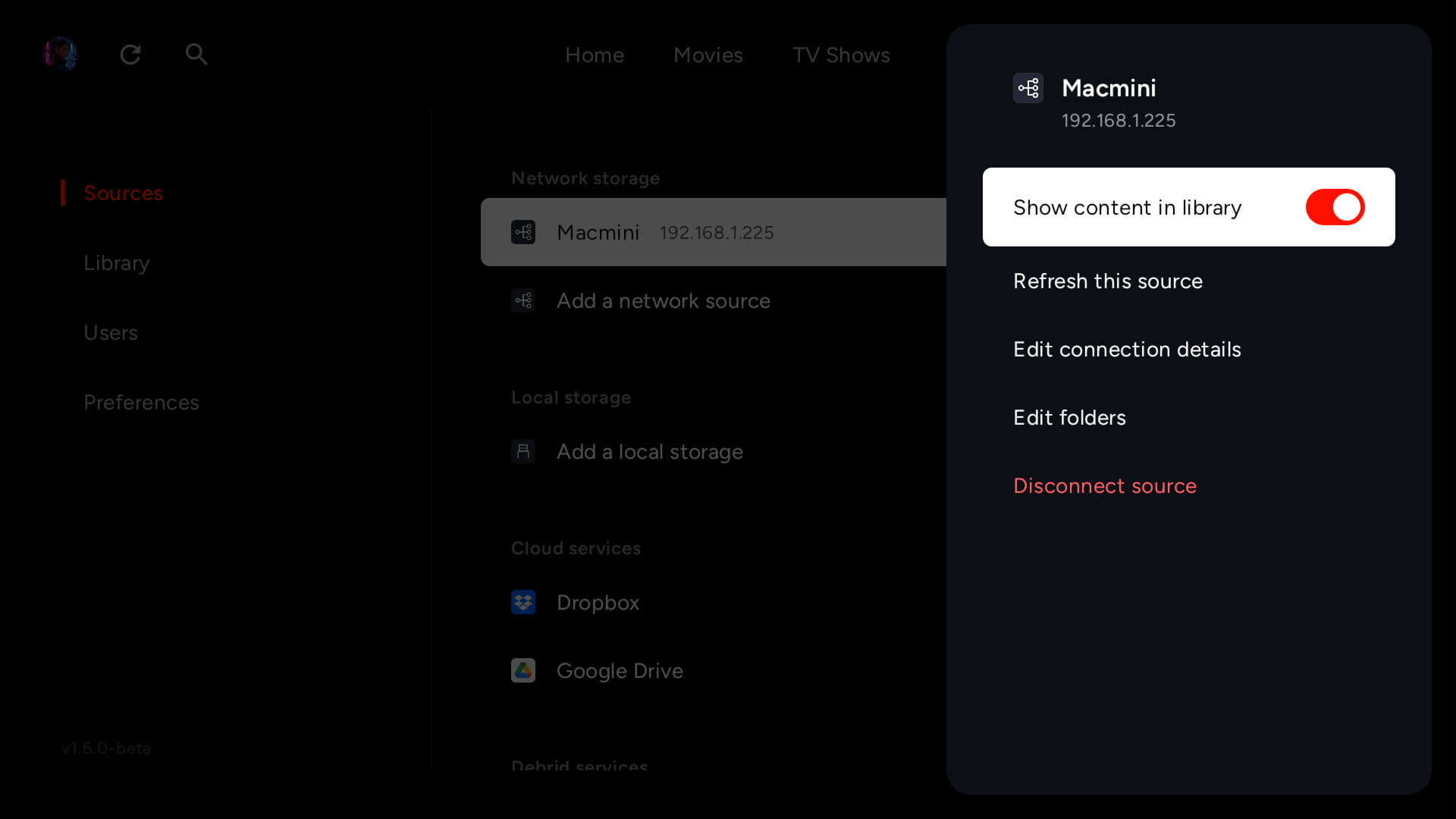Open the user profile avatar
Screen dimensions: 1456x819
pos(61,54)
